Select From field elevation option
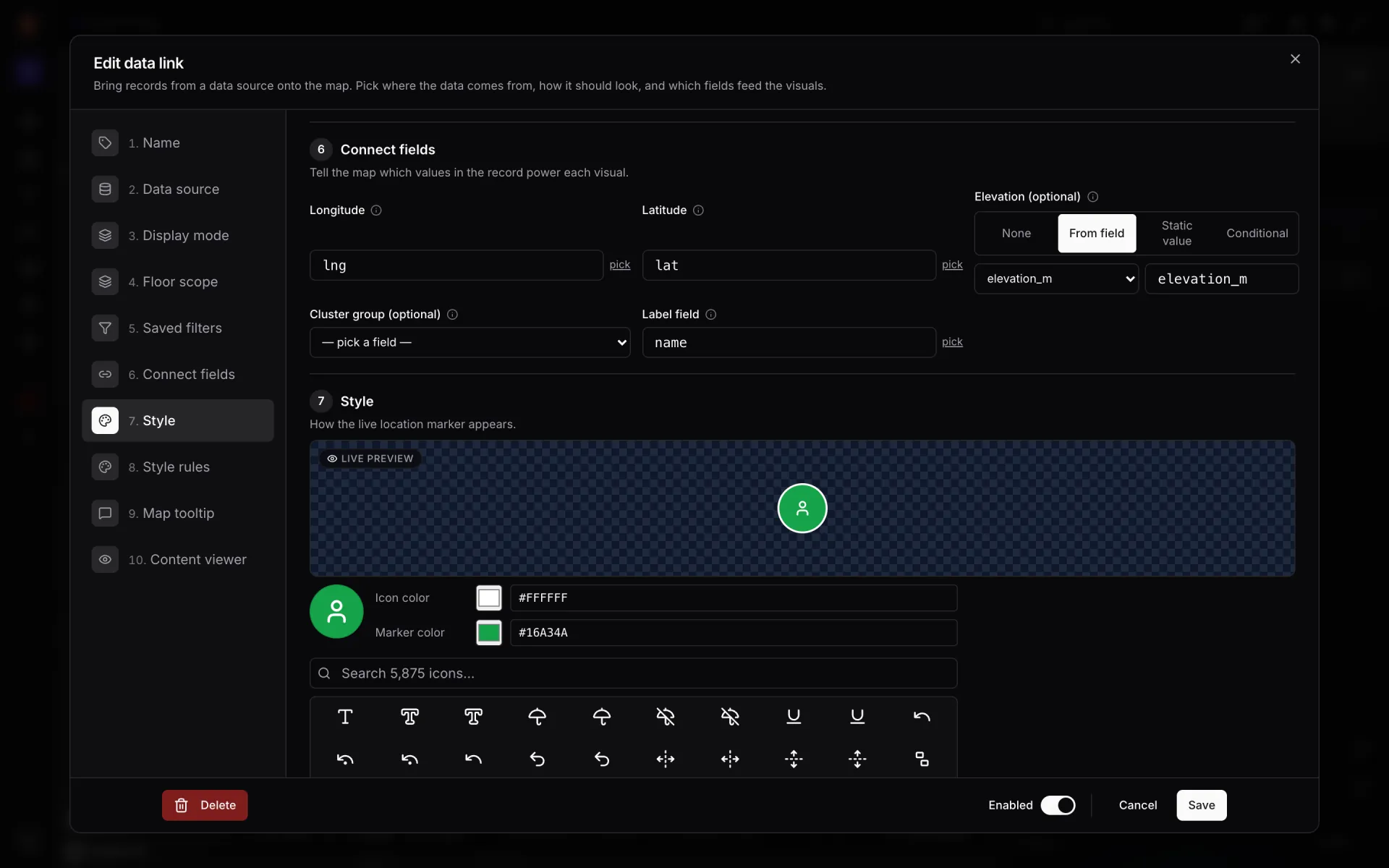Image resolution: width=1389 pixels, height=868 pixels. [x=1097, y=233]
